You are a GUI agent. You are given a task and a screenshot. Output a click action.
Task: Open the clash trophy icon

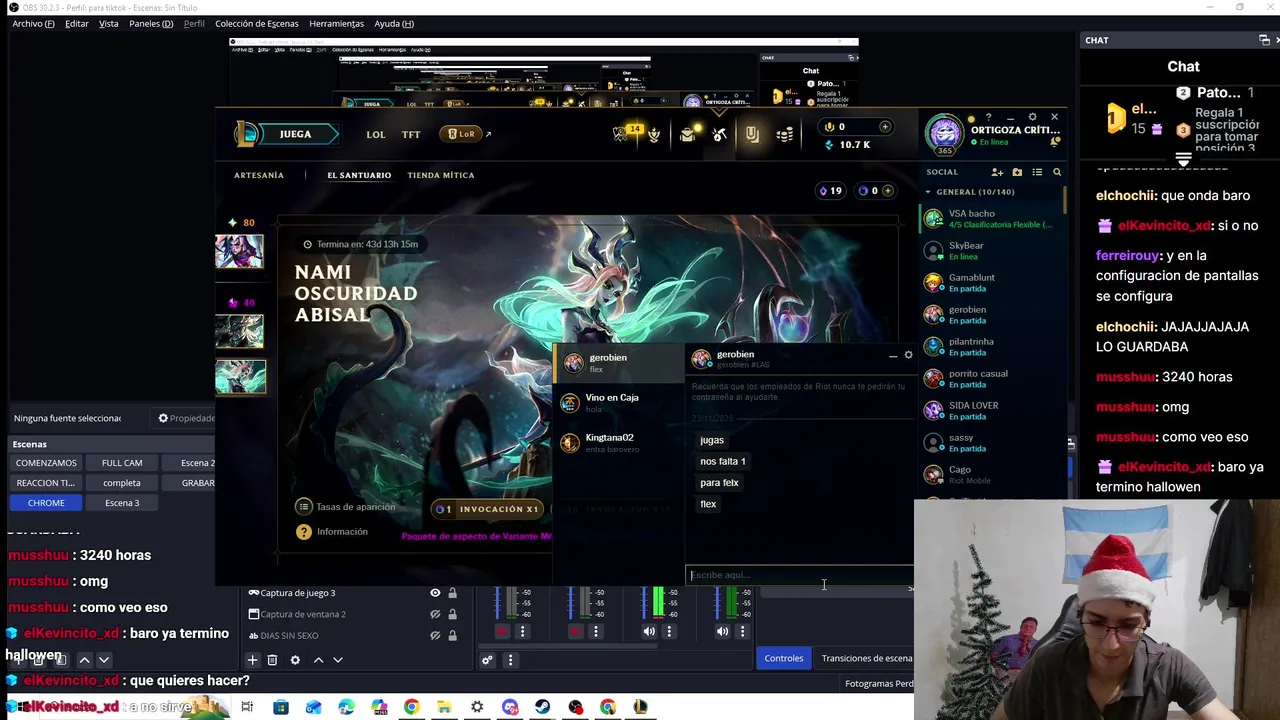[654, 134]
